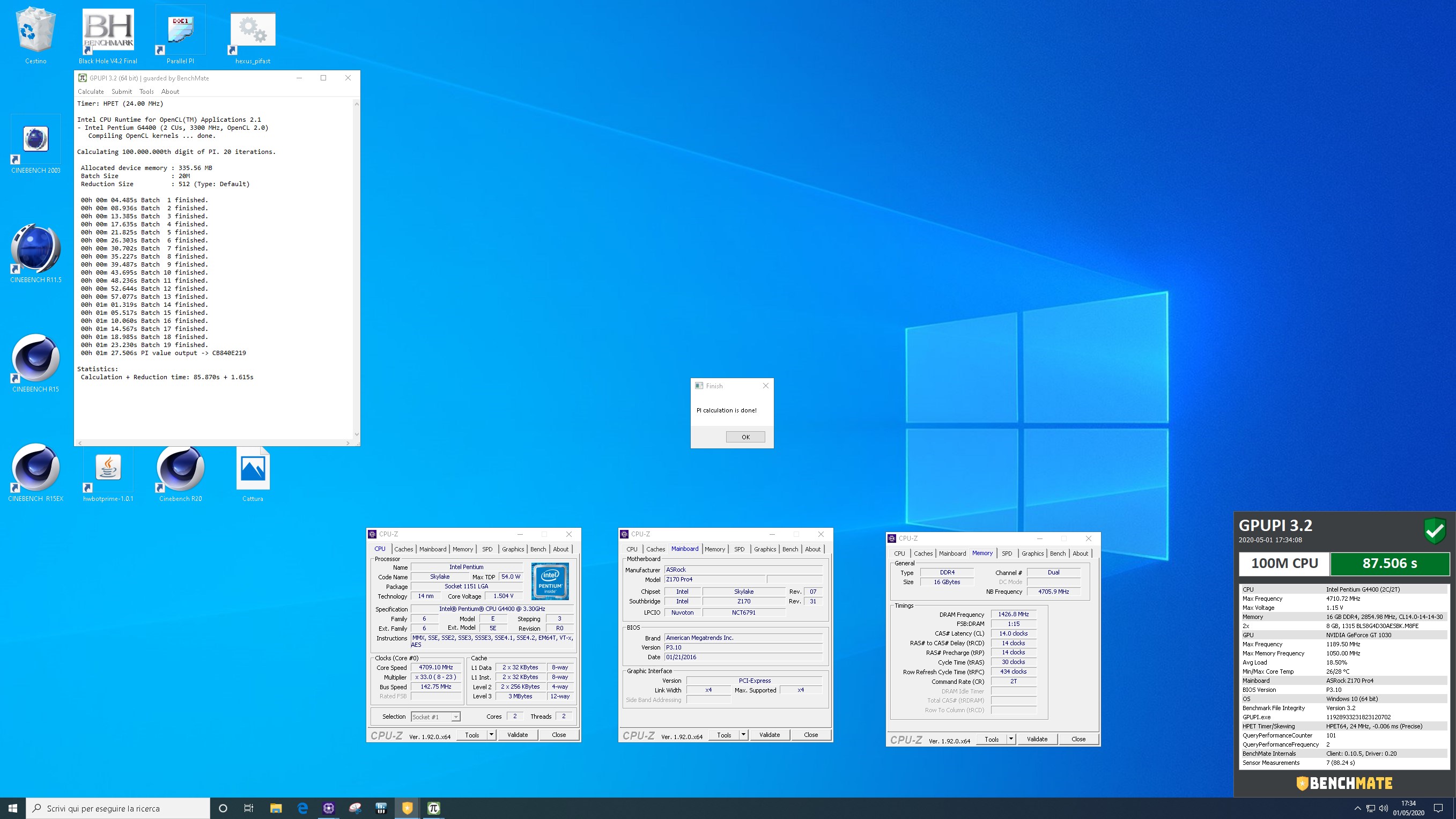The height and width of the screenshot is (819, 1456).
Task: Click the 87.506 s result in BenchMate
Action: (1390, 564)
